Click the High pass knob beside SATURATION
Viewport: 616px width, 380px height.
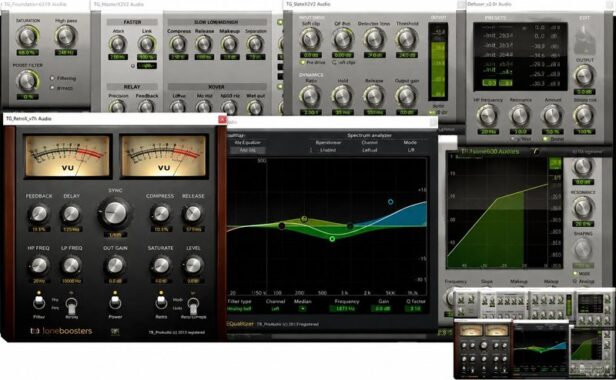66,37
